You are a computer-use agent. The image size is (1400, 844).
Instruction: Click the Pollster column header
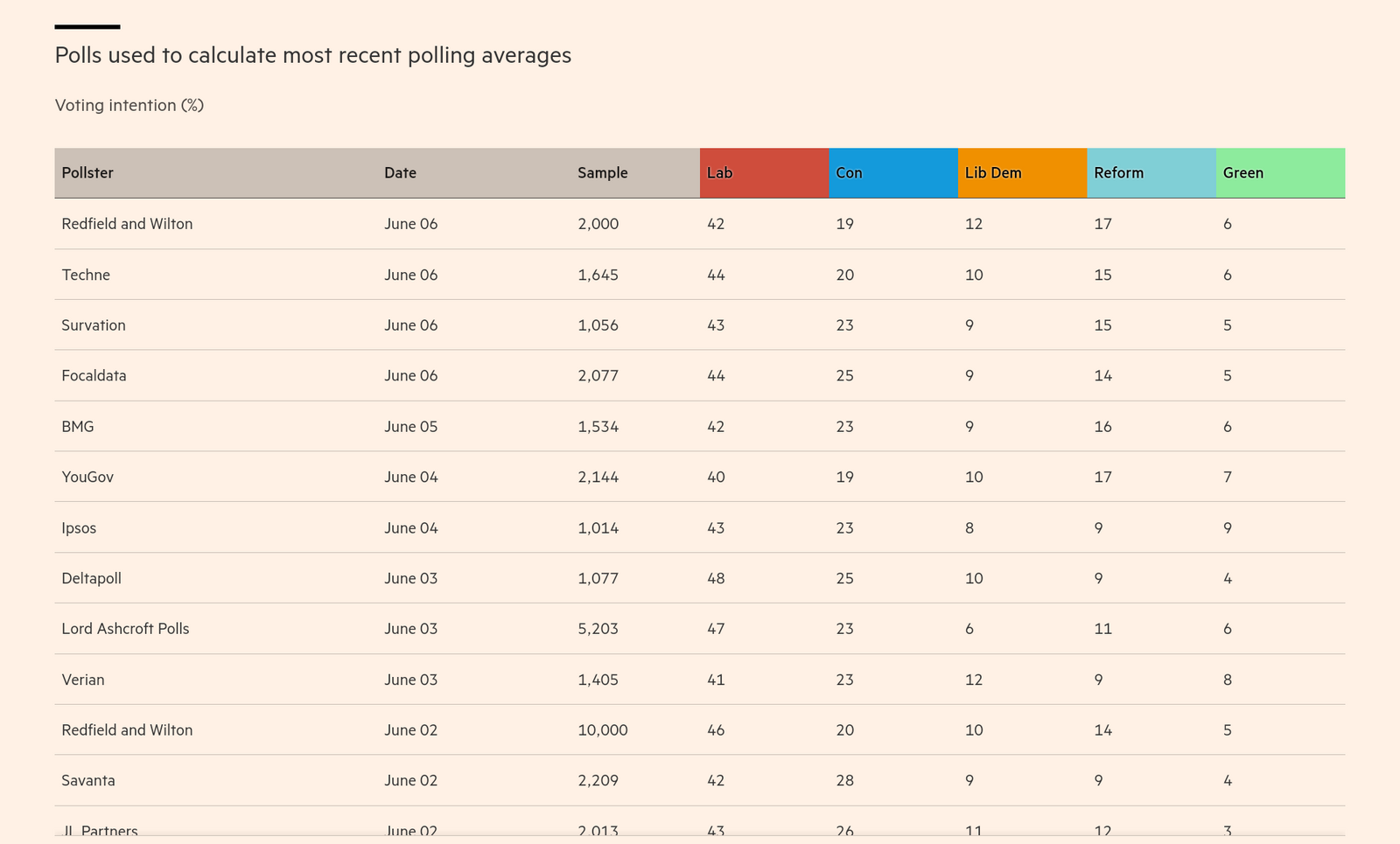click(x=87, y=173)
